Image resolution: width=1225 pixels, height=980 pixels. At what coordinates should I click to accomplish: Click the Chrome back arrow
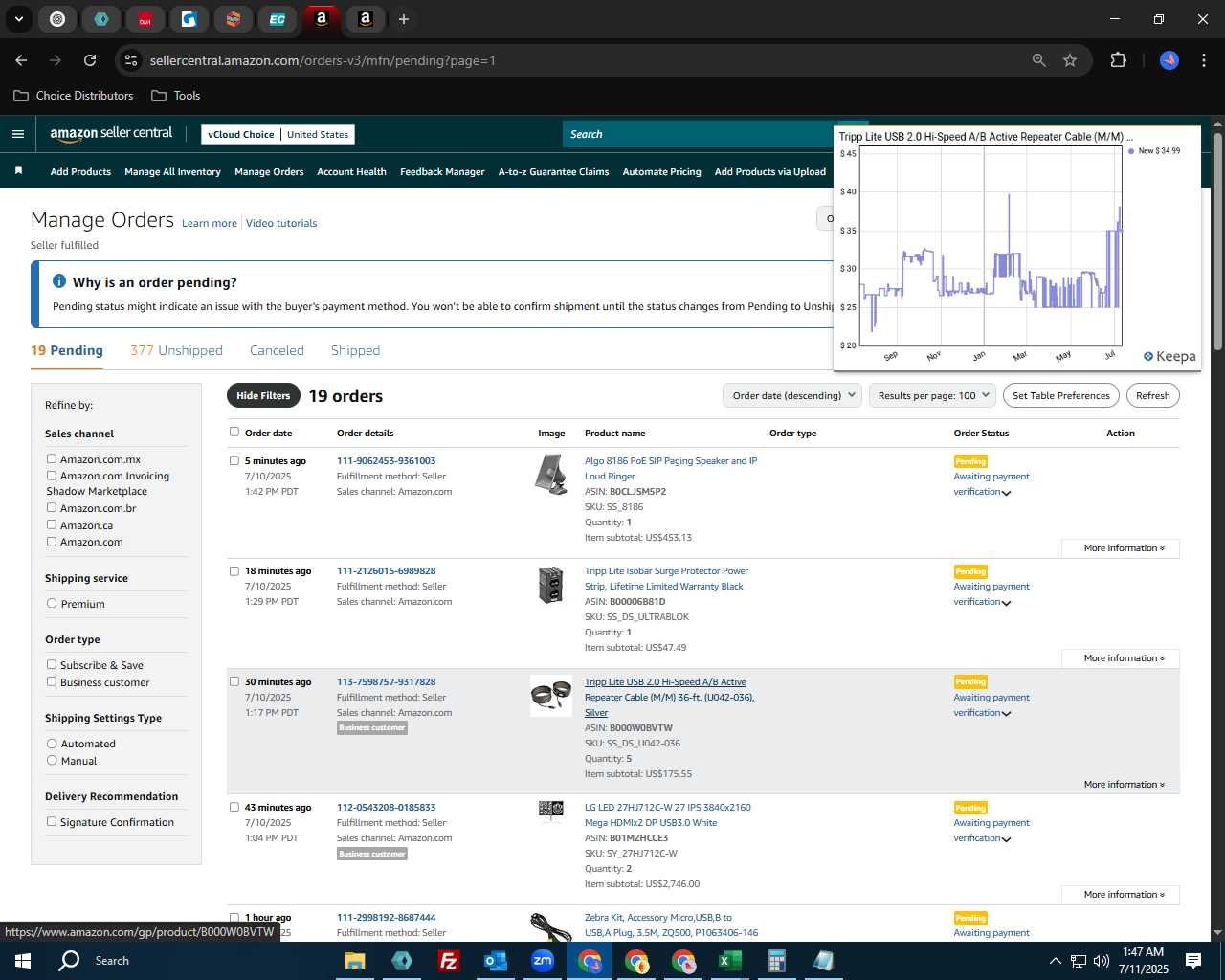(21, 60)
